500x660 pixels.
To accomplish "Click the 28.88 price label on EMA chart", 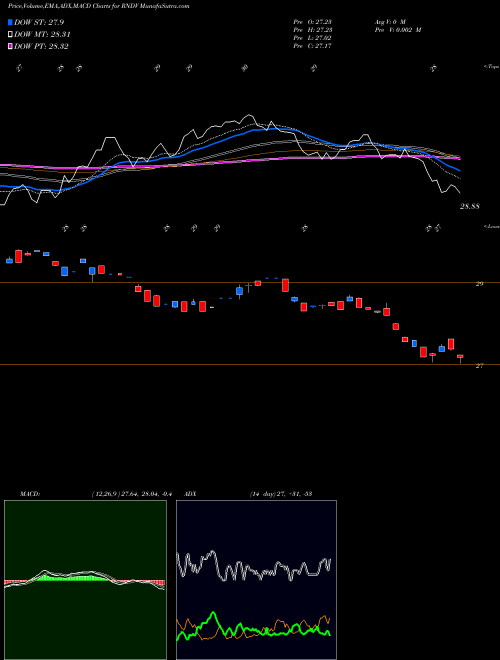I will 469,206.
